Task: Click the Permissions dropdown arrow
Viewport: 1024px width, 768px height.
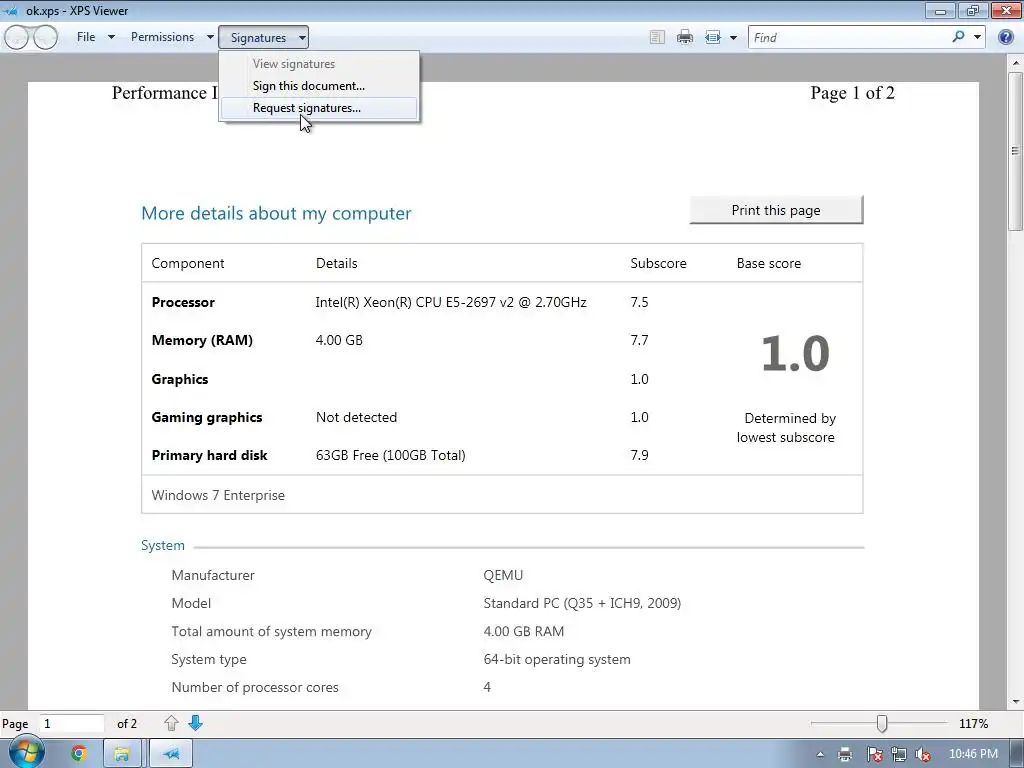Action: [210, 37]
